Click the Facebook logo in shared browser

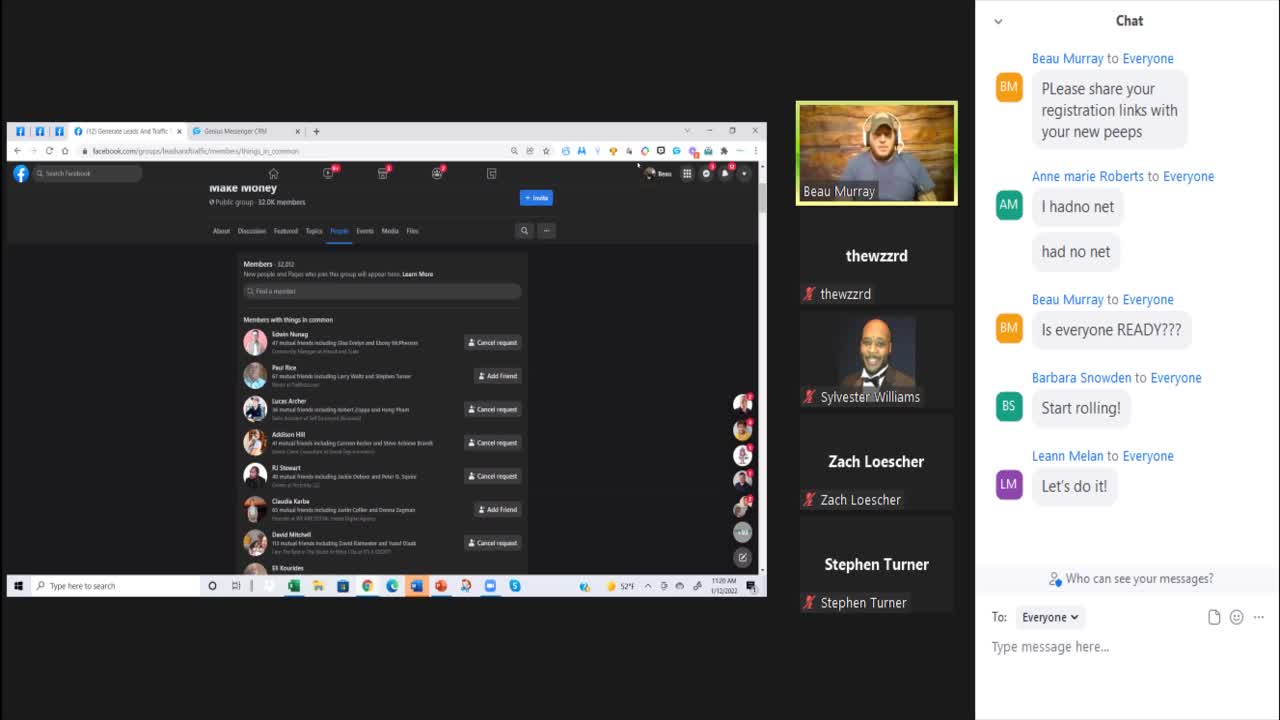pos(21,173)
